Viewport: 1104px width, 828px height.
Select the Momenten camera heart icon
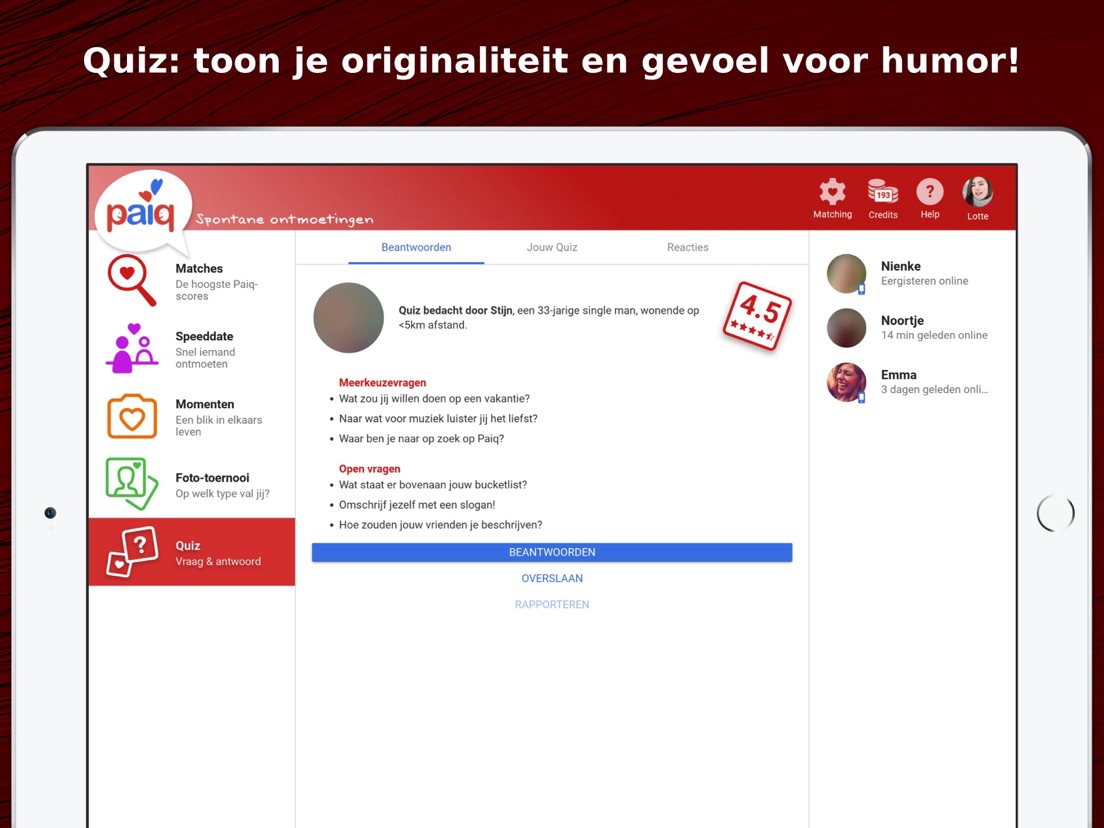point(132,417)
